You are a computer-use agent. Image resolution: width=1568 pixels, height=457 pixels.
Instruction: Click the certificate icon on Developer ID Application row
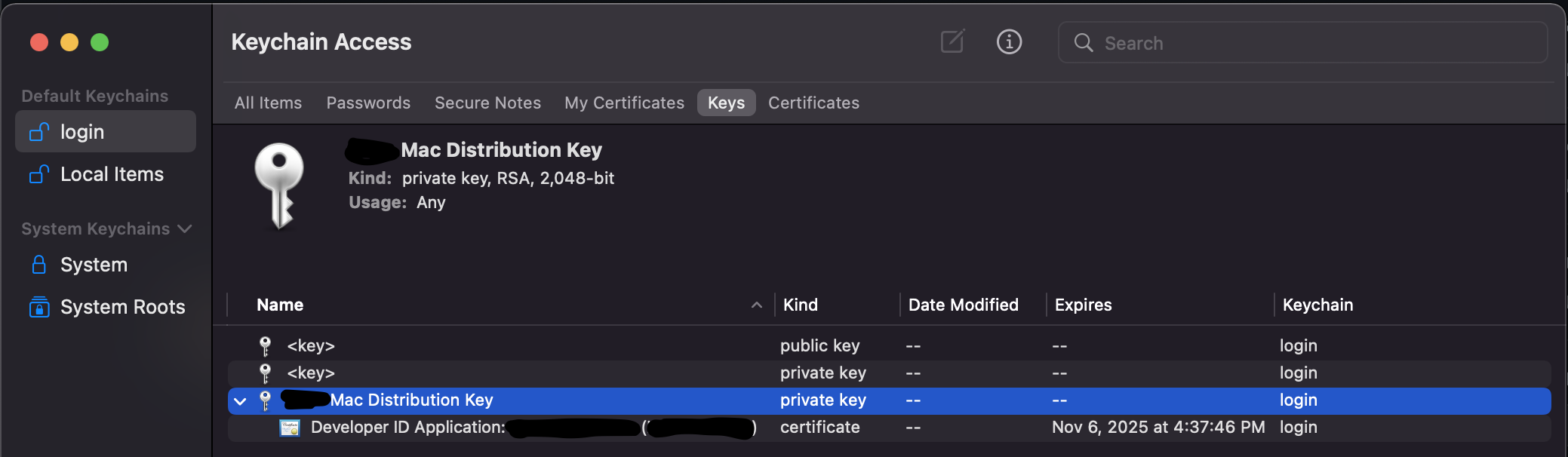(x=291, y=427)
